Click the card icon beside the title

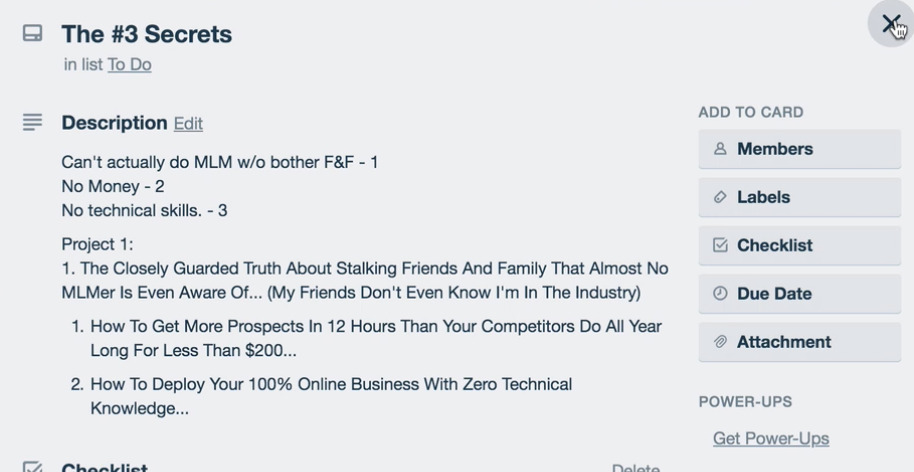33,33
